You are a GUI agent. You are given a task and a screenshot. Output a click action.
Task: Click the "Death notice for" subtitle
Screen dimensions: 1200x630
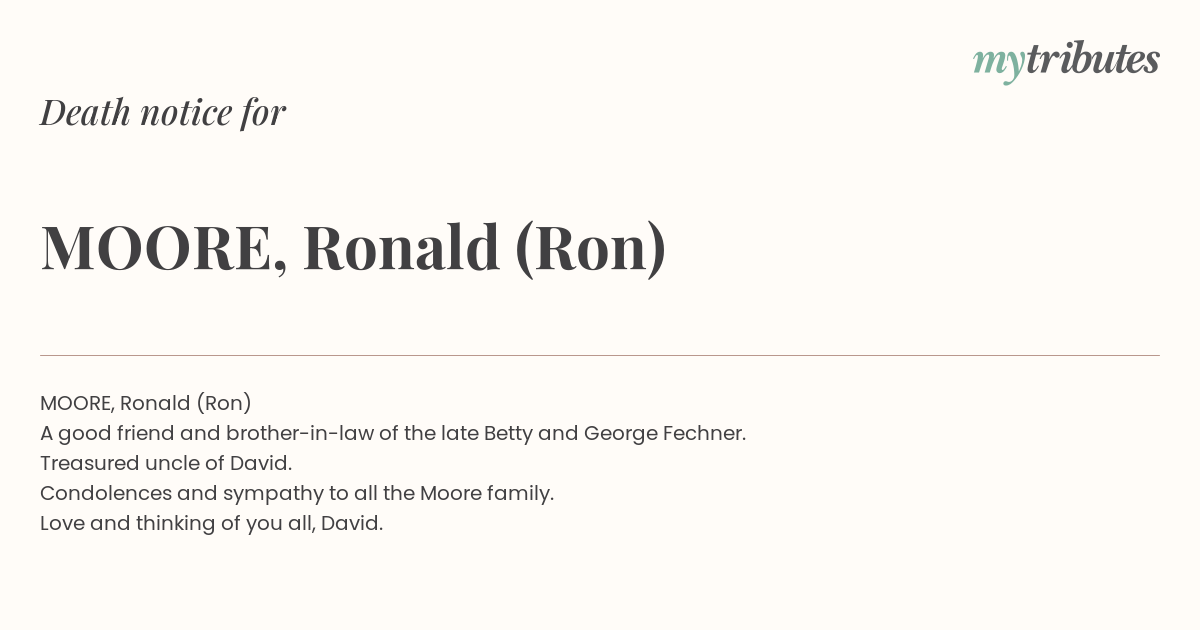click(163, 112)
